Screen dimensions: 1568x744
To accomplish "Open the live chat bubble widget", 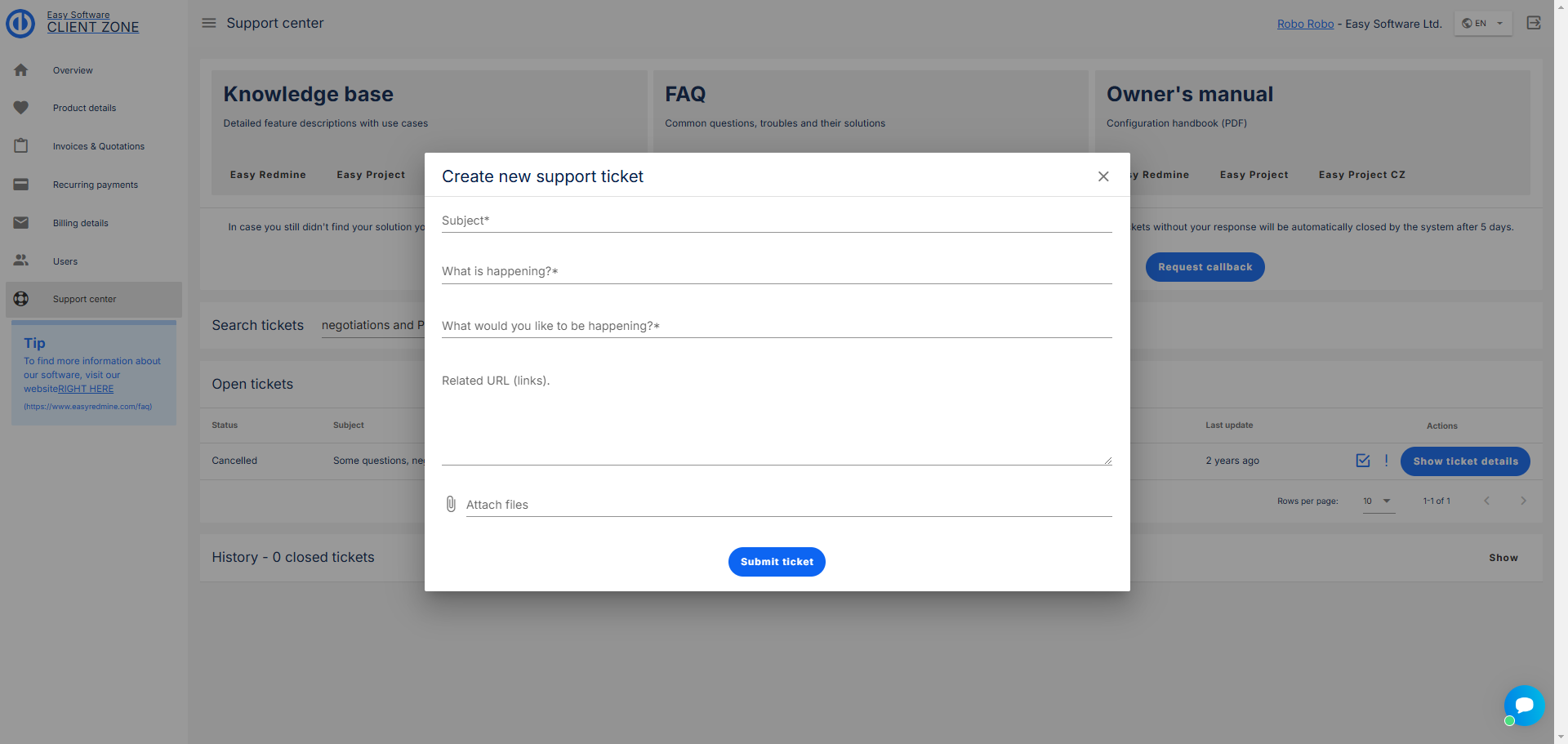I will pos(1524,705).
